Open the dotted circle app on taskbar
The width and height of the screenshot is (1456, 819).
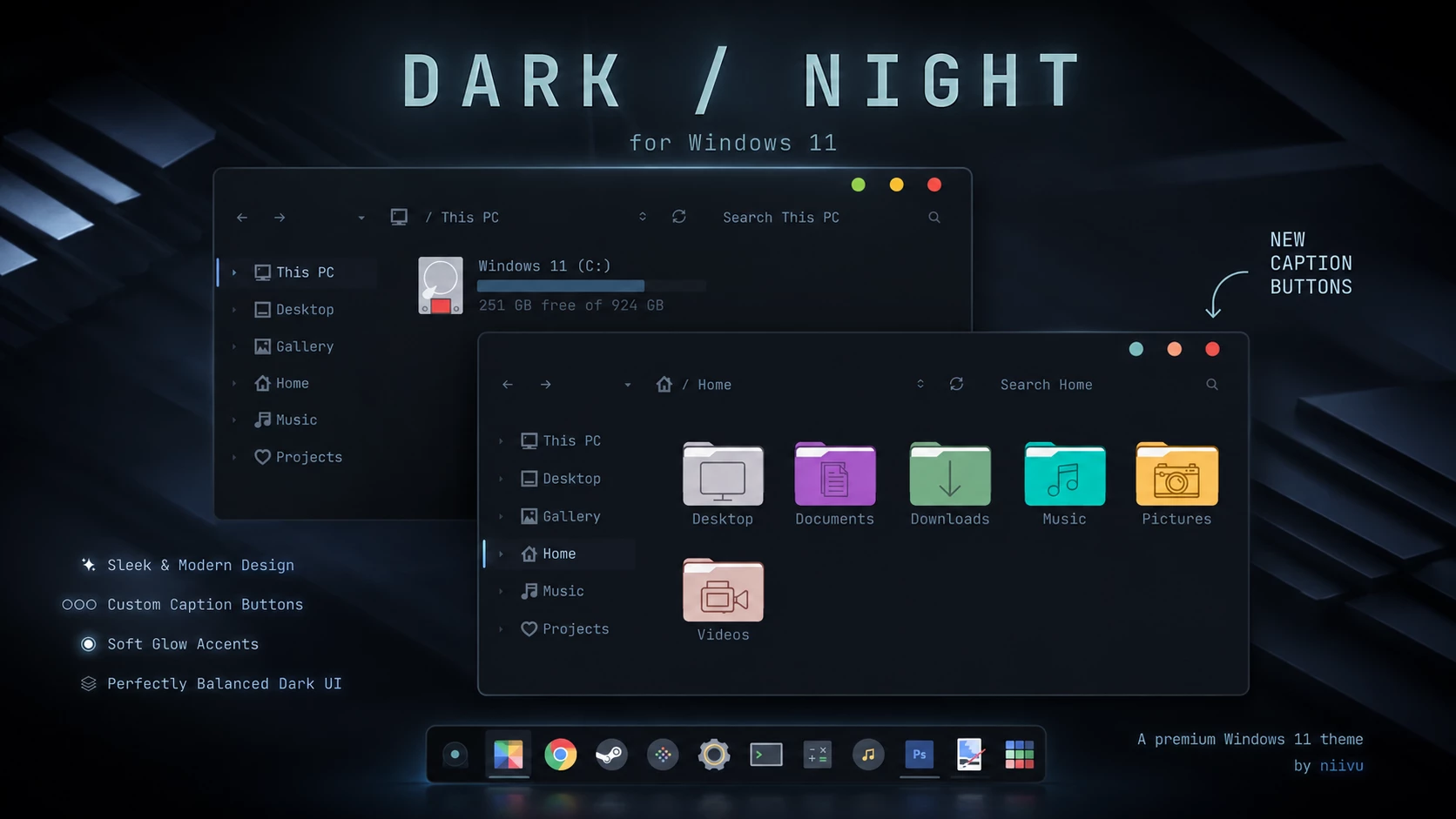pos(663,755)
